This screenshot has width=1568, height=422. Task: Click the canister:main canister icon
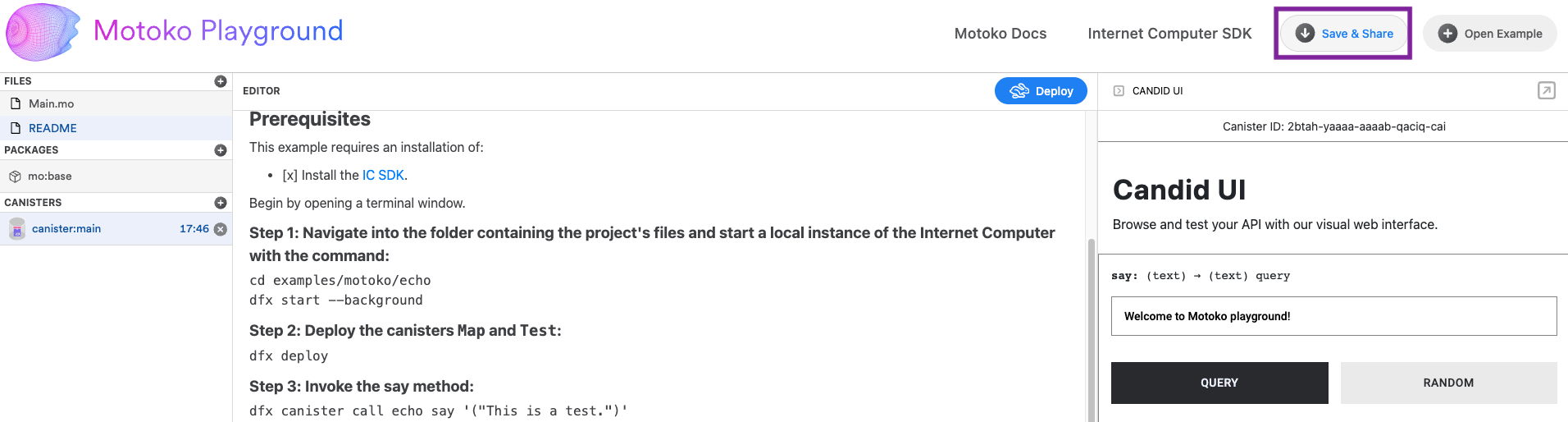tap(17, 229)
